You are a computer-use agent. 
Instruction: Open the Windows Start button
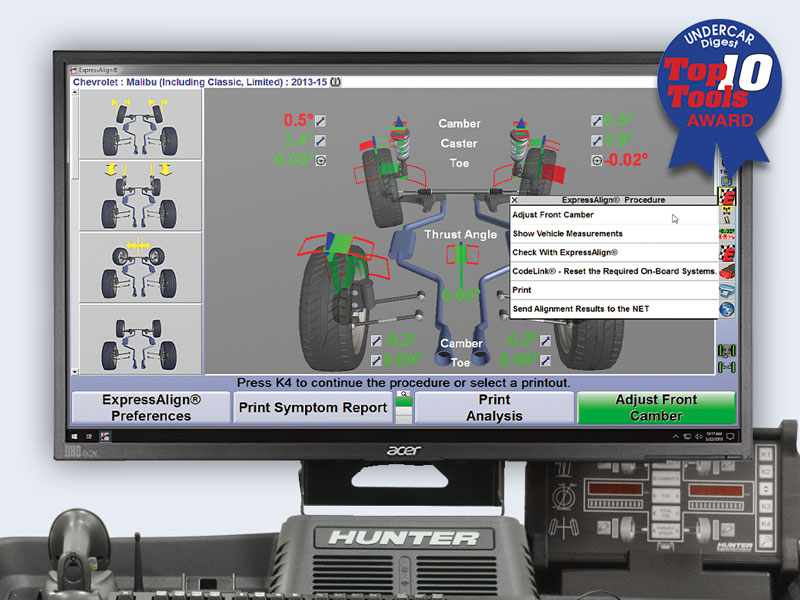[x=76, y=436]
